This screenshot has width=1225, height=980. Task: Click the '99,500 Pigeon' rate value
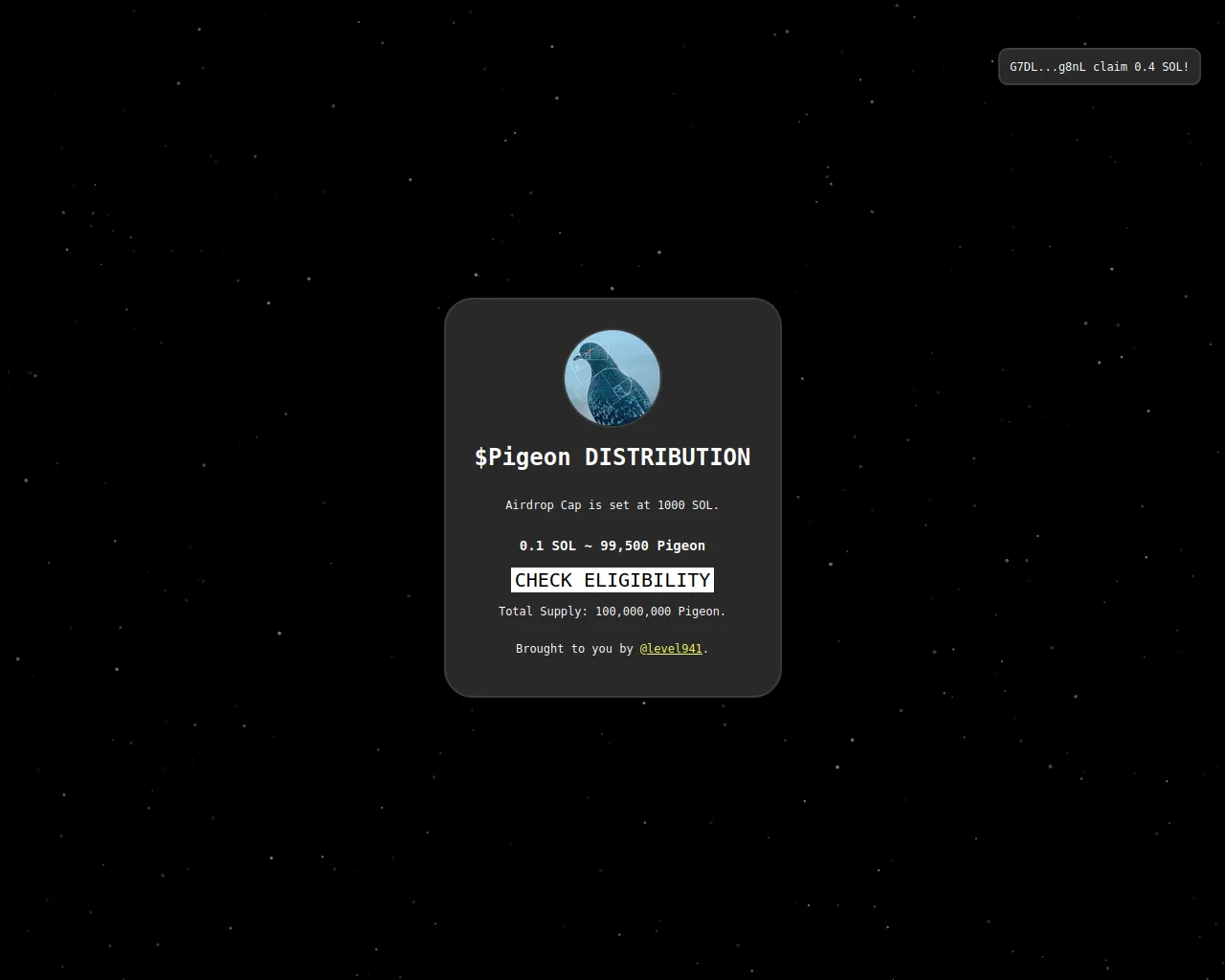(x=653, y=546)
